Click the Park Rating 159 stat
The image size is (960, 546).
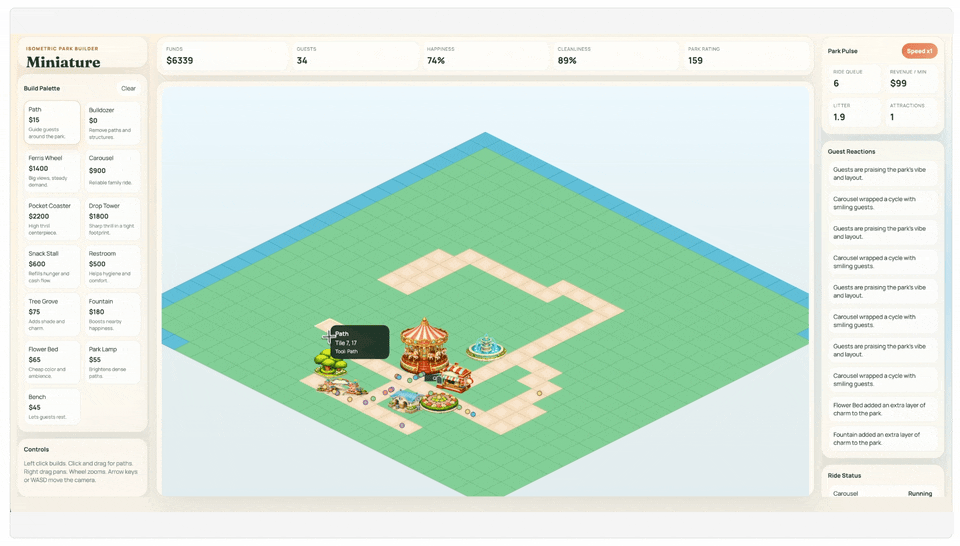click(745, 56)
